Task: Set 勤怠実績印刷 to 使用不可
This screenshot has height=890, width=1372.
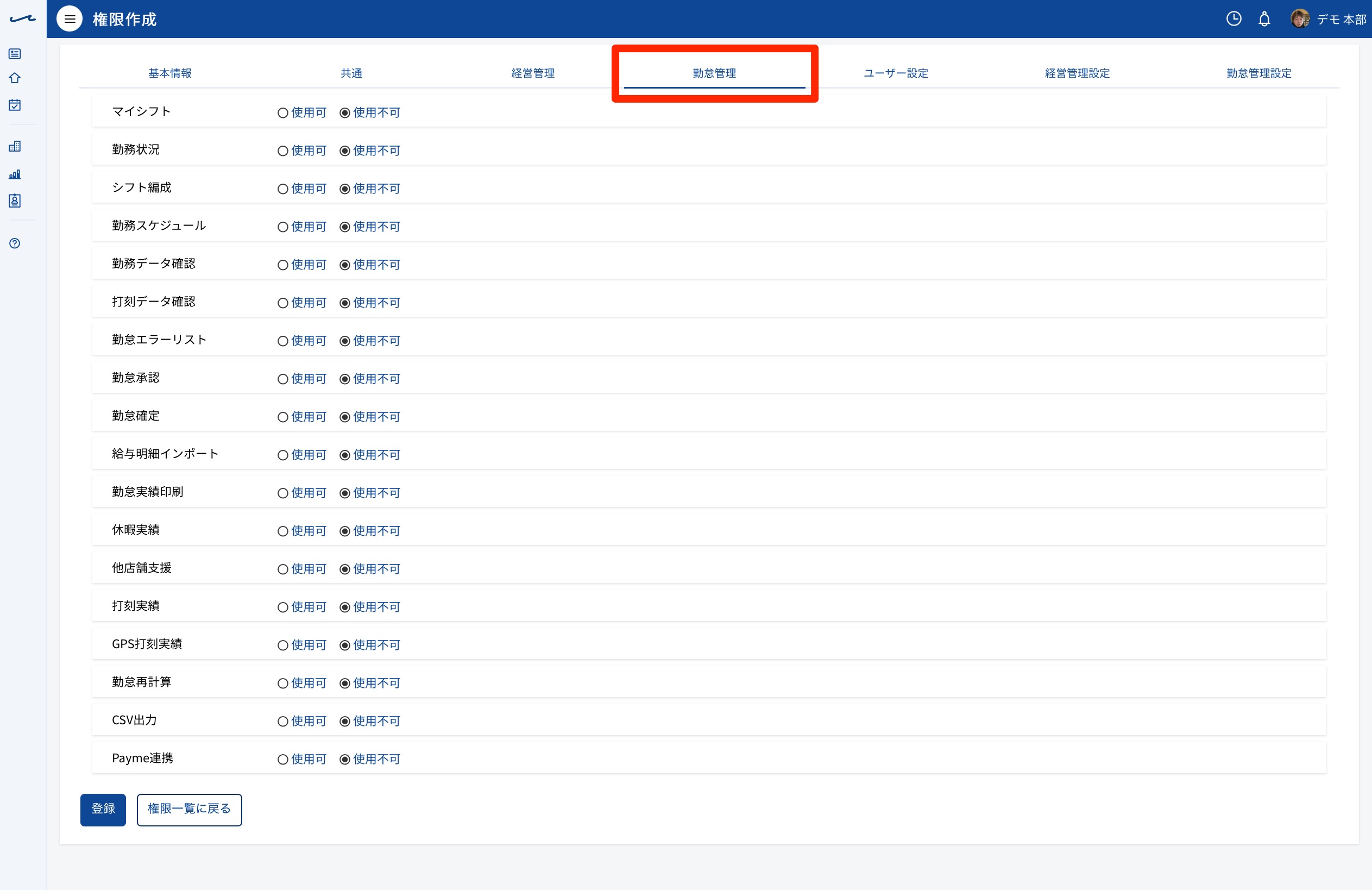Action: [345, 494]
